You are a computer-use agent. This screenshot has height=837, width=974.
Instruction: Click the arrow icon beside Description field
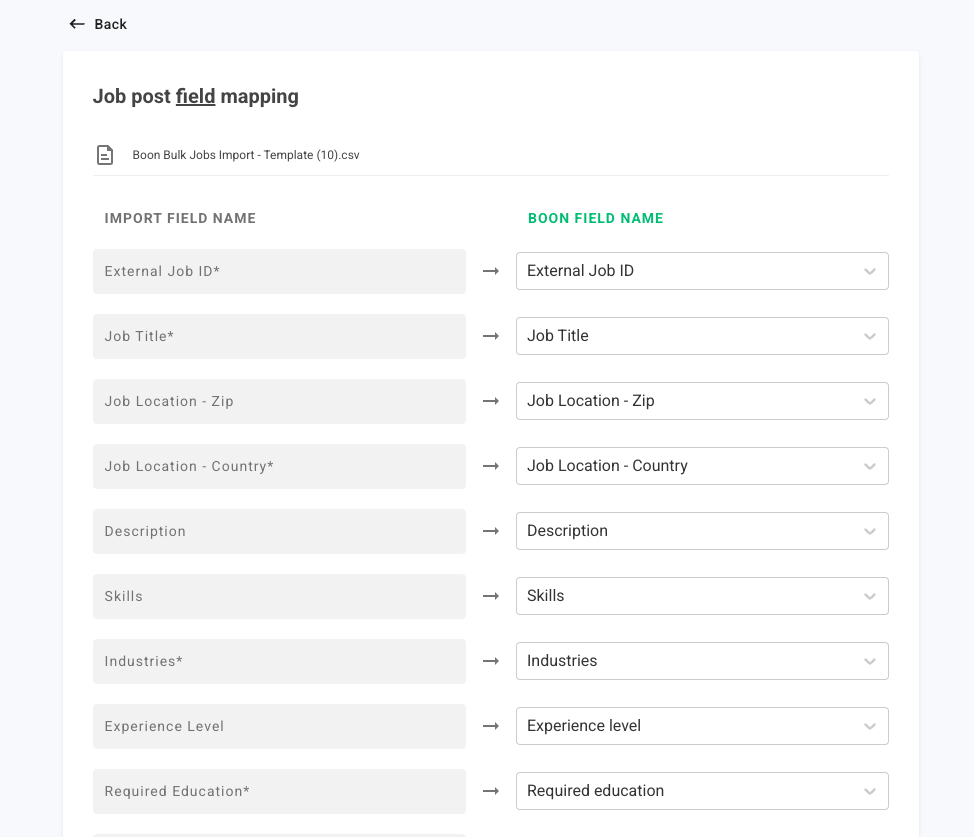(490, 531)
